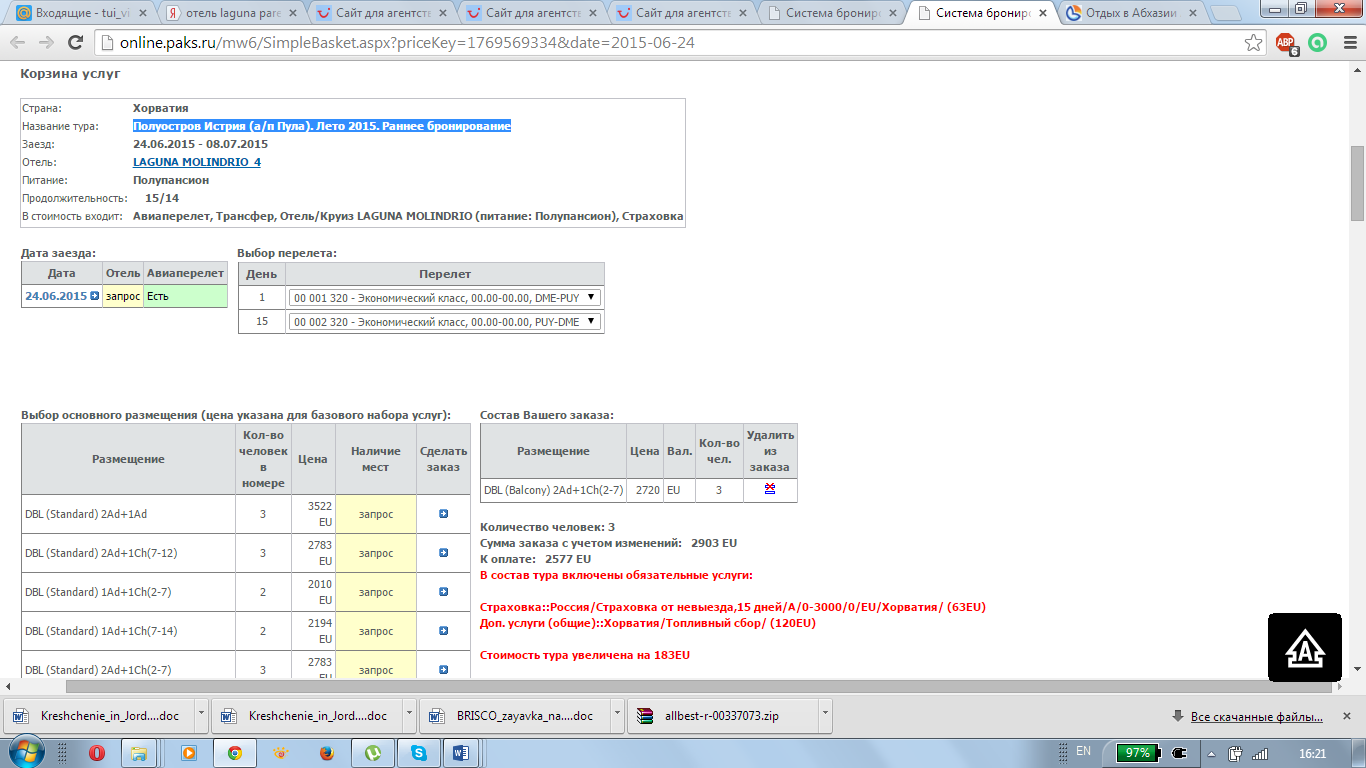Image resolution: width=1366 pixels, height=768 pixels.
Task: Click the К оплате: 2577 EU line
Action: click(535, 559)
